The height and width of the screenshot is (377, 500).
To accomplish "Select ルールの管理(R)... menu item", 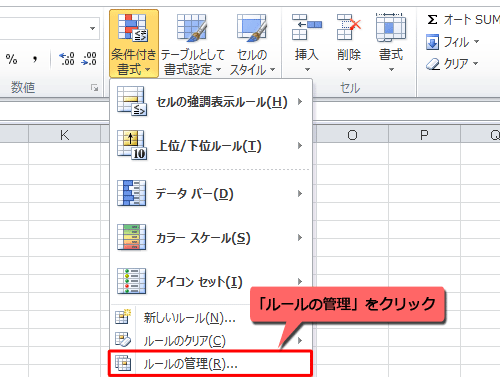I will tap(211, 363).
